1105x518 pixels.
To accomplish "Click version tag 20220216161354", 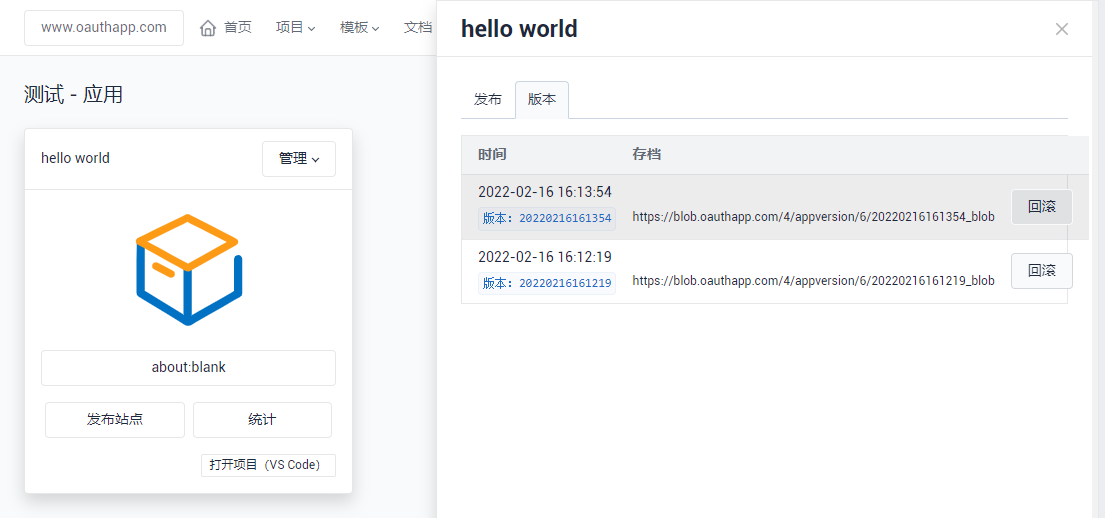I will [x=546, y=218].
